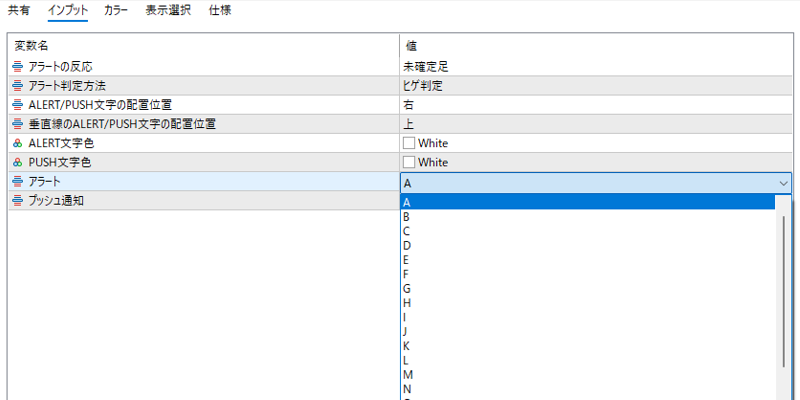Switch to the 共有 tab
The width and height of the screenshot is (800, 400).
coord(18,10)
